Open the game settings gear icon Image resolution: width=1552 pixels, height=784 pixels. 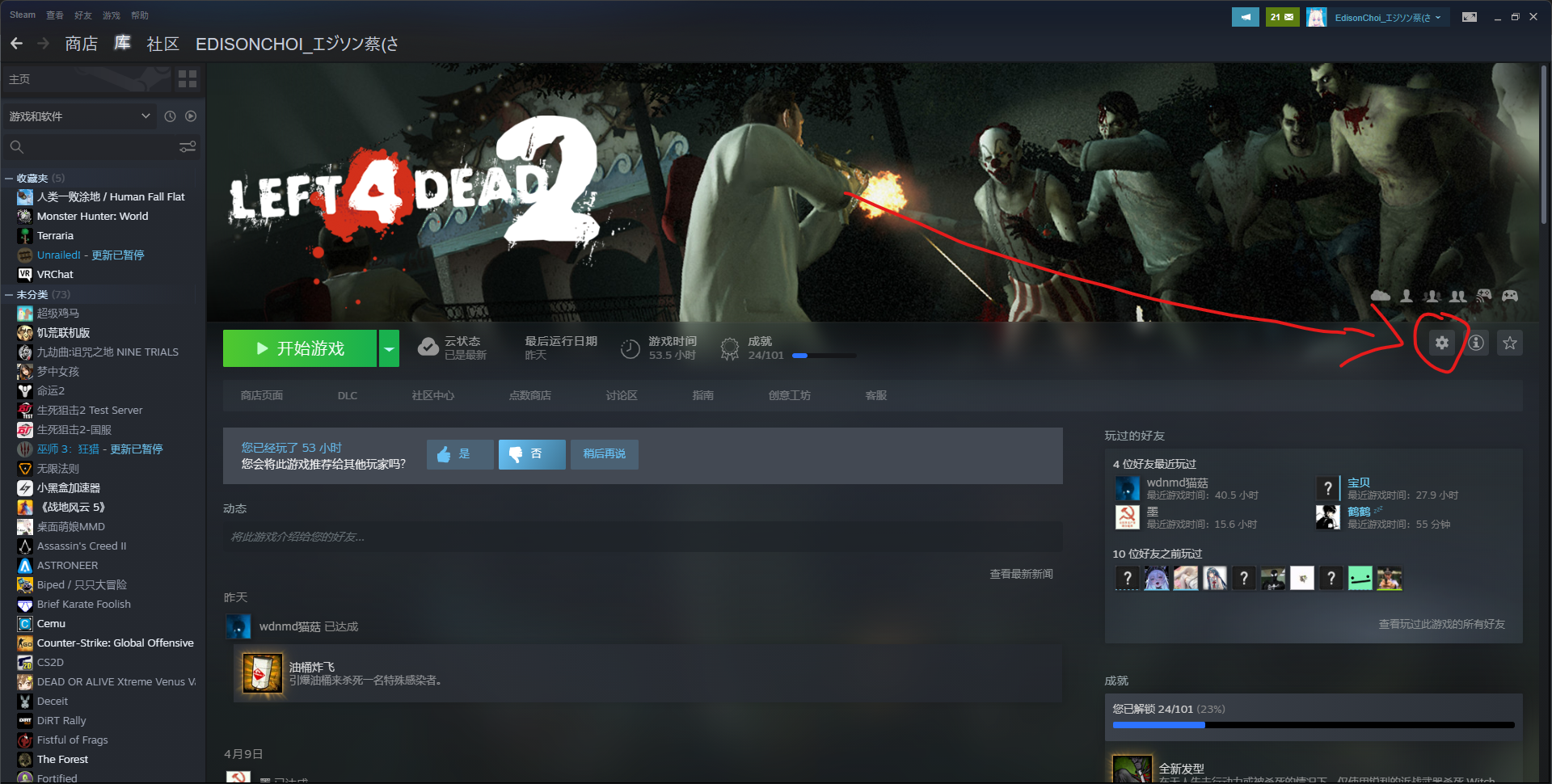1442,343
